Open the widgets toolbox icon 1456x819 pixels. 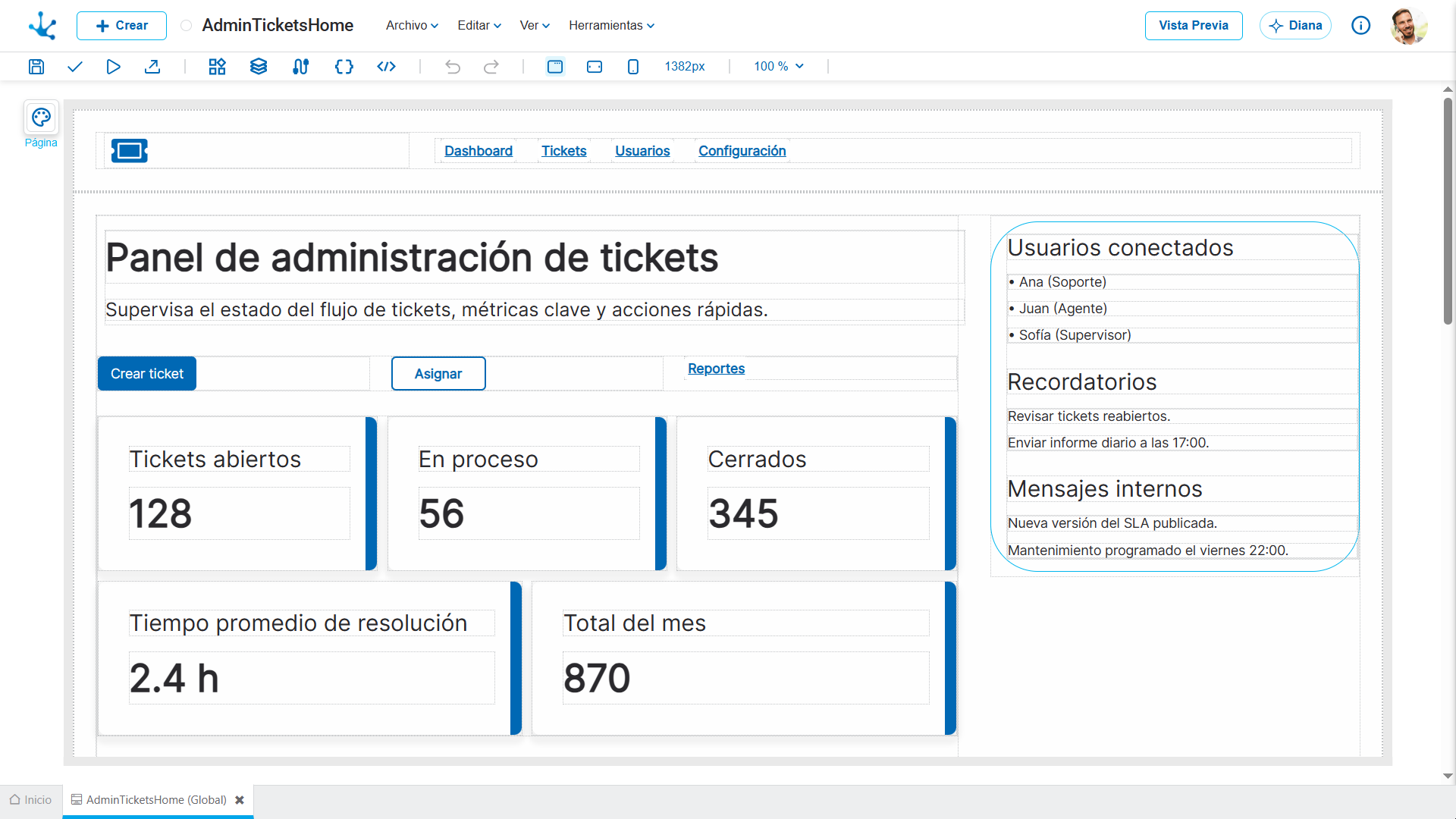click(217, 67)
